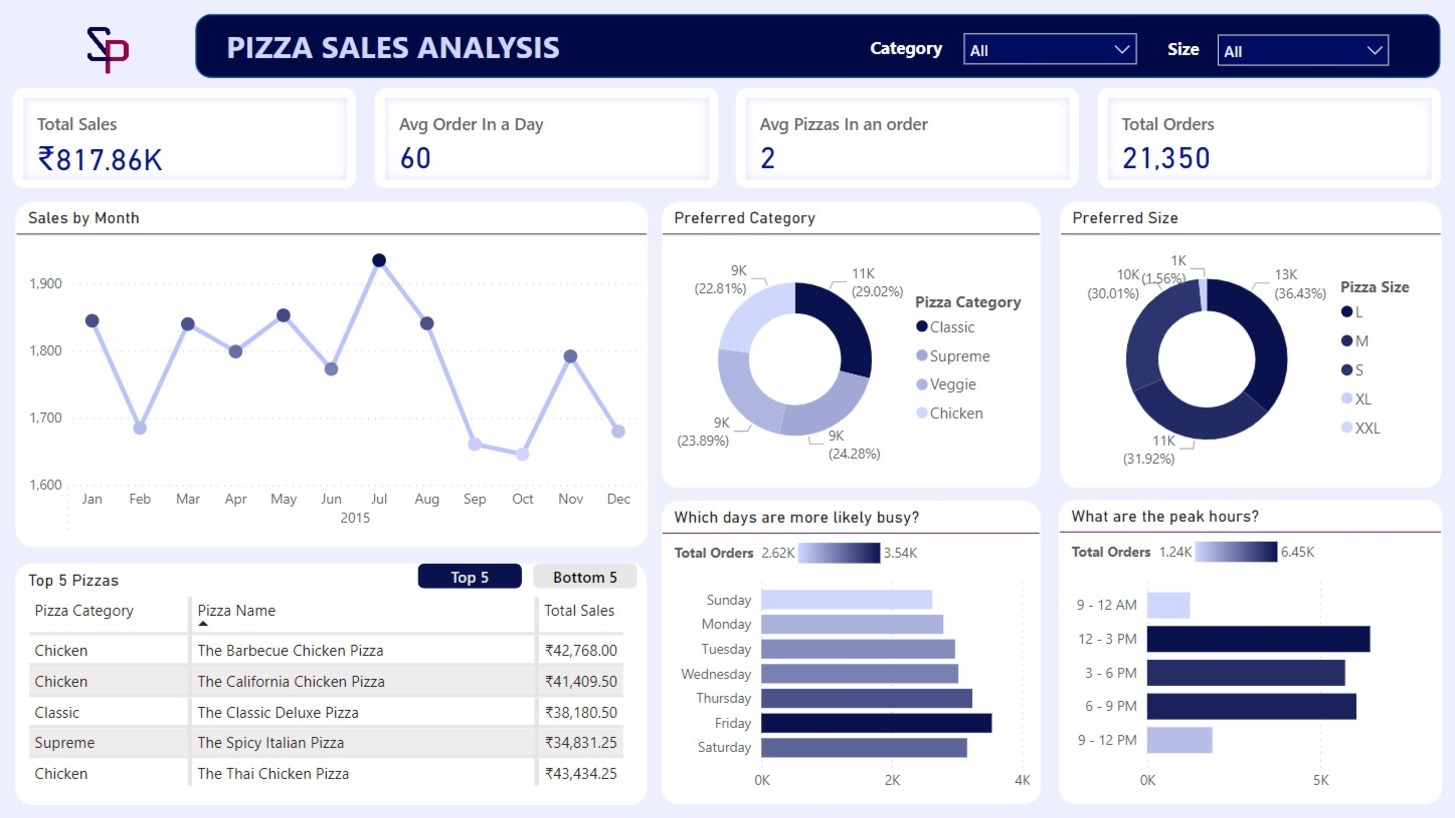Image resolution: width=1455 pixels, height=818 pixels.
Task: Switch to the Top 5 view
Action: pyautogui.click(x=469, y=576)
